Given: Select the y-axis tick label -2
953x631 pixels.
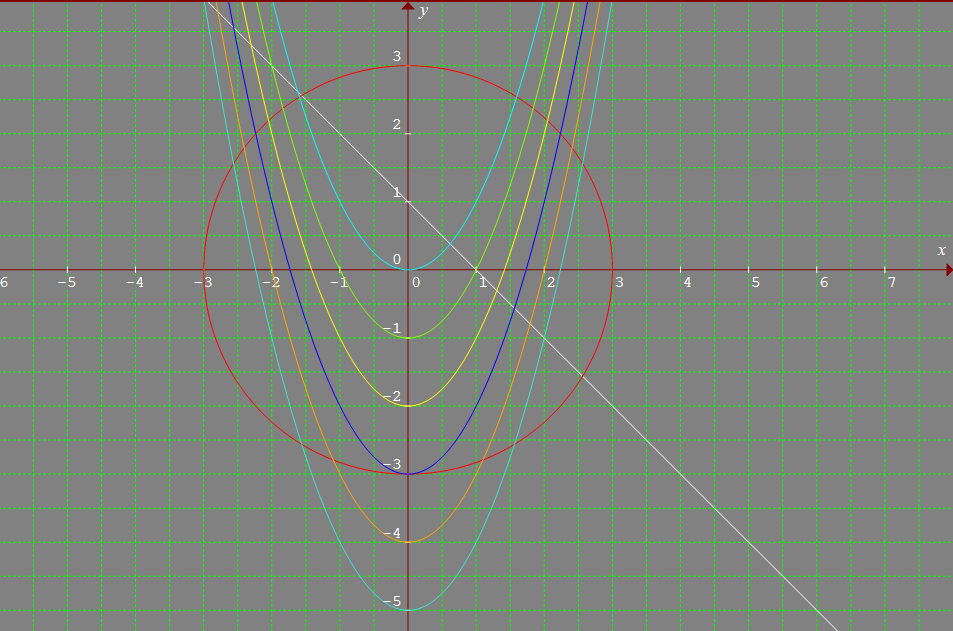Looking at the screenshot, I should click(x=393, y=397).
